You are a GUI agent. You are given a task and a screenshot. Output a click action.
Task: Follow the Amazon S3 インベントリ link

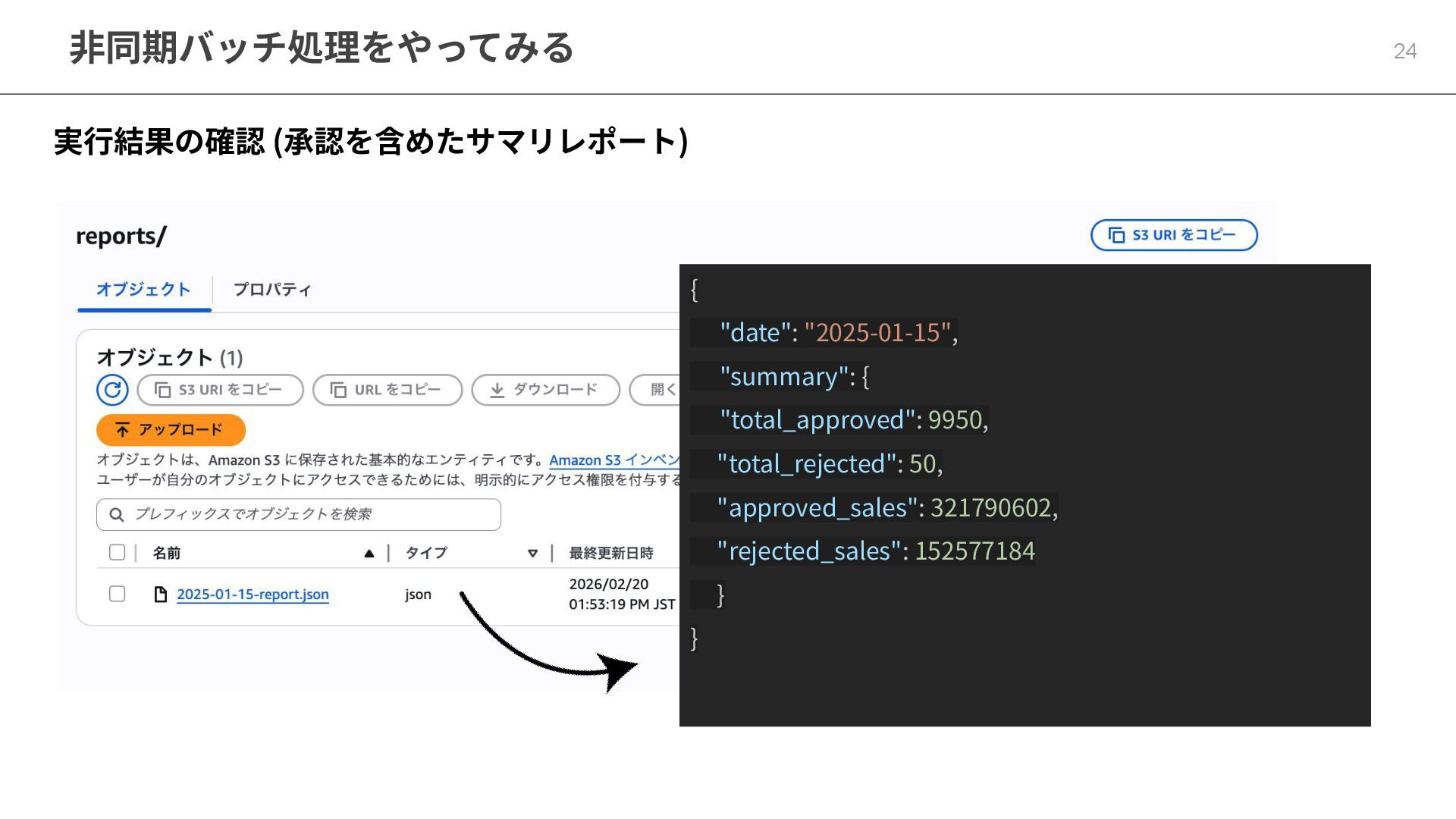point(614,460)
